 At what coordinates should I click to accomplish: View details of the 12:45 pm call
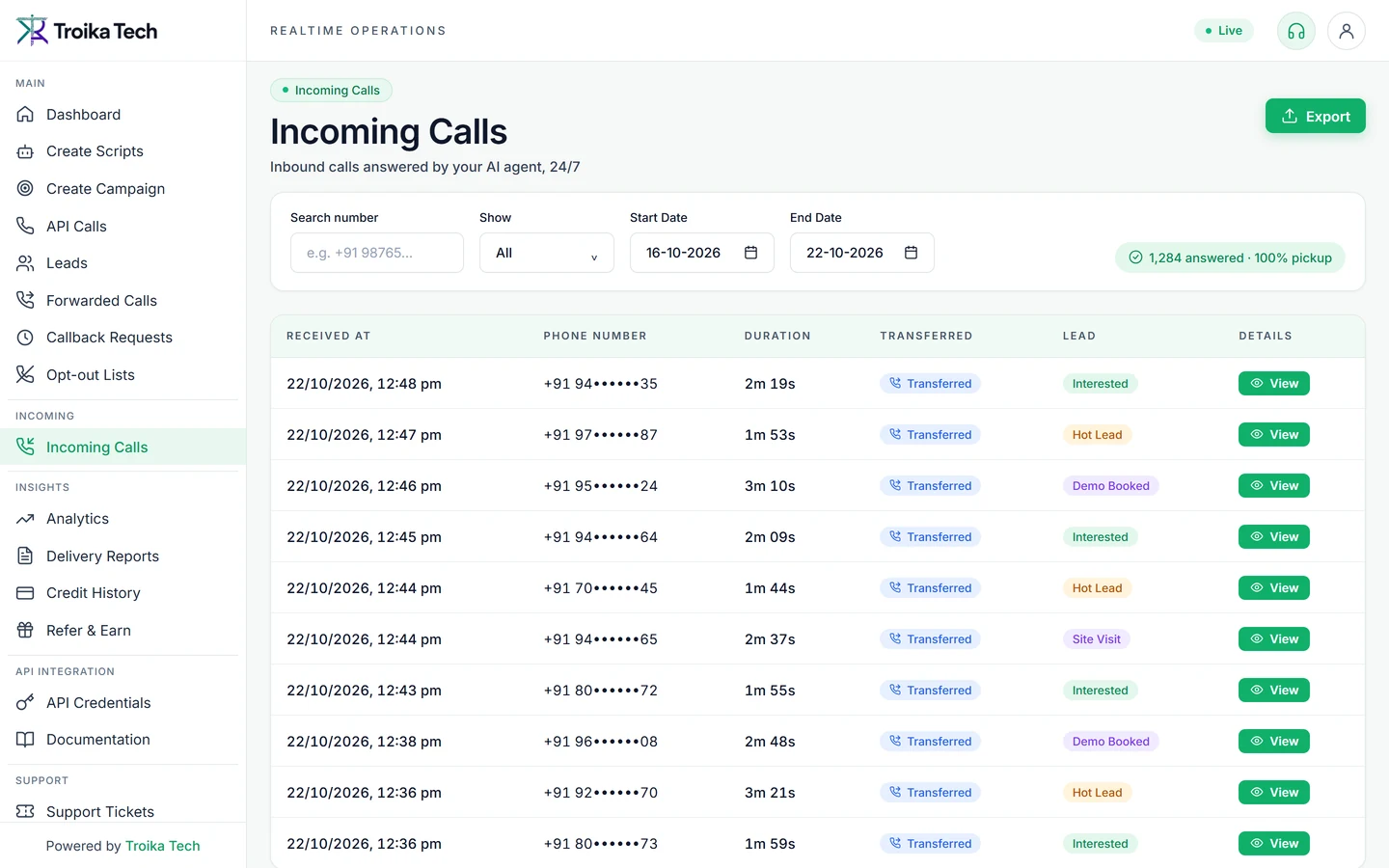coord(1274,536)
